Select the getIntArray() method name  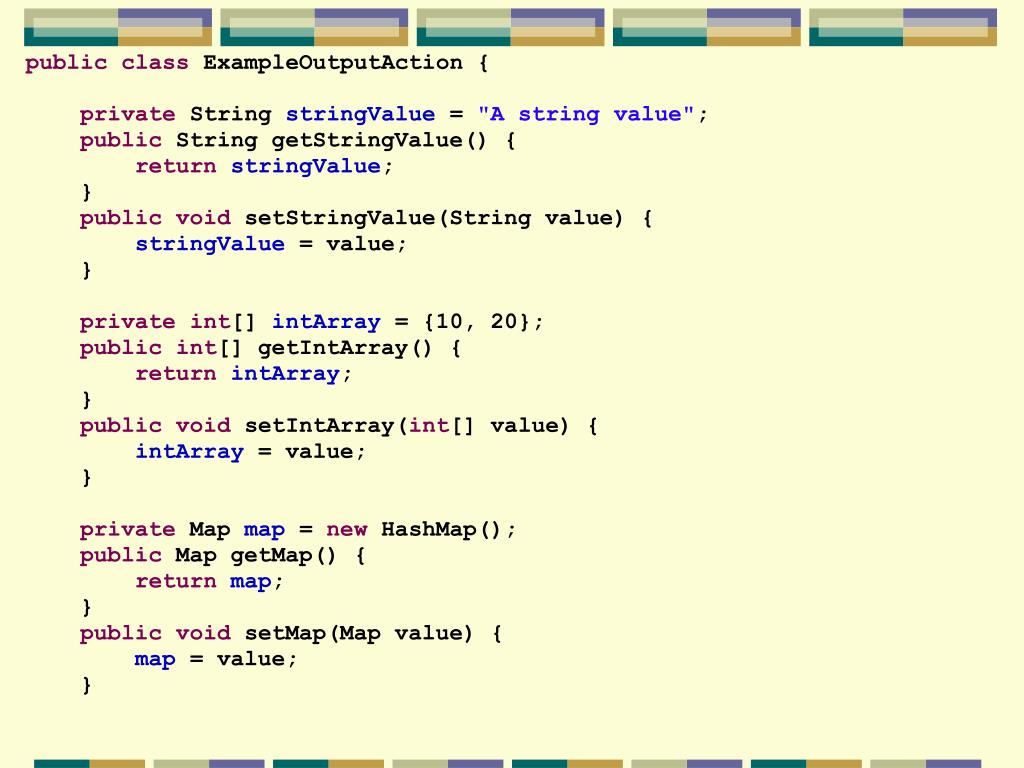[x=345, y=348]
